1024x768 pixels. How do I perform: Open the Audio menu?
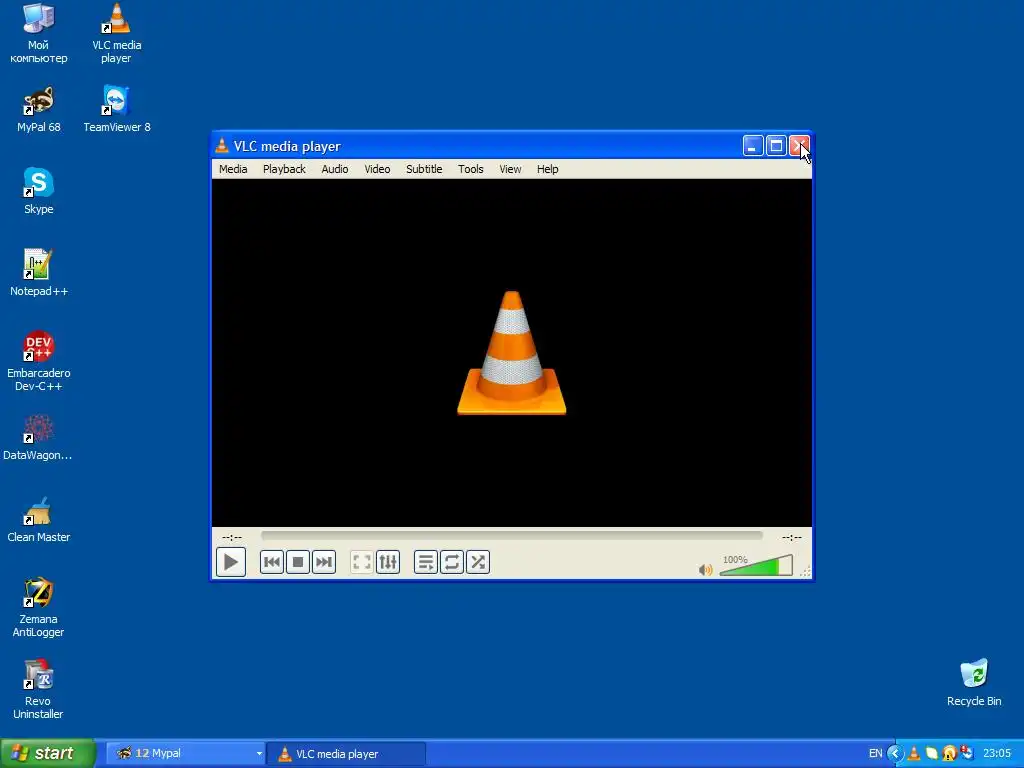click(x=334, y=169)
